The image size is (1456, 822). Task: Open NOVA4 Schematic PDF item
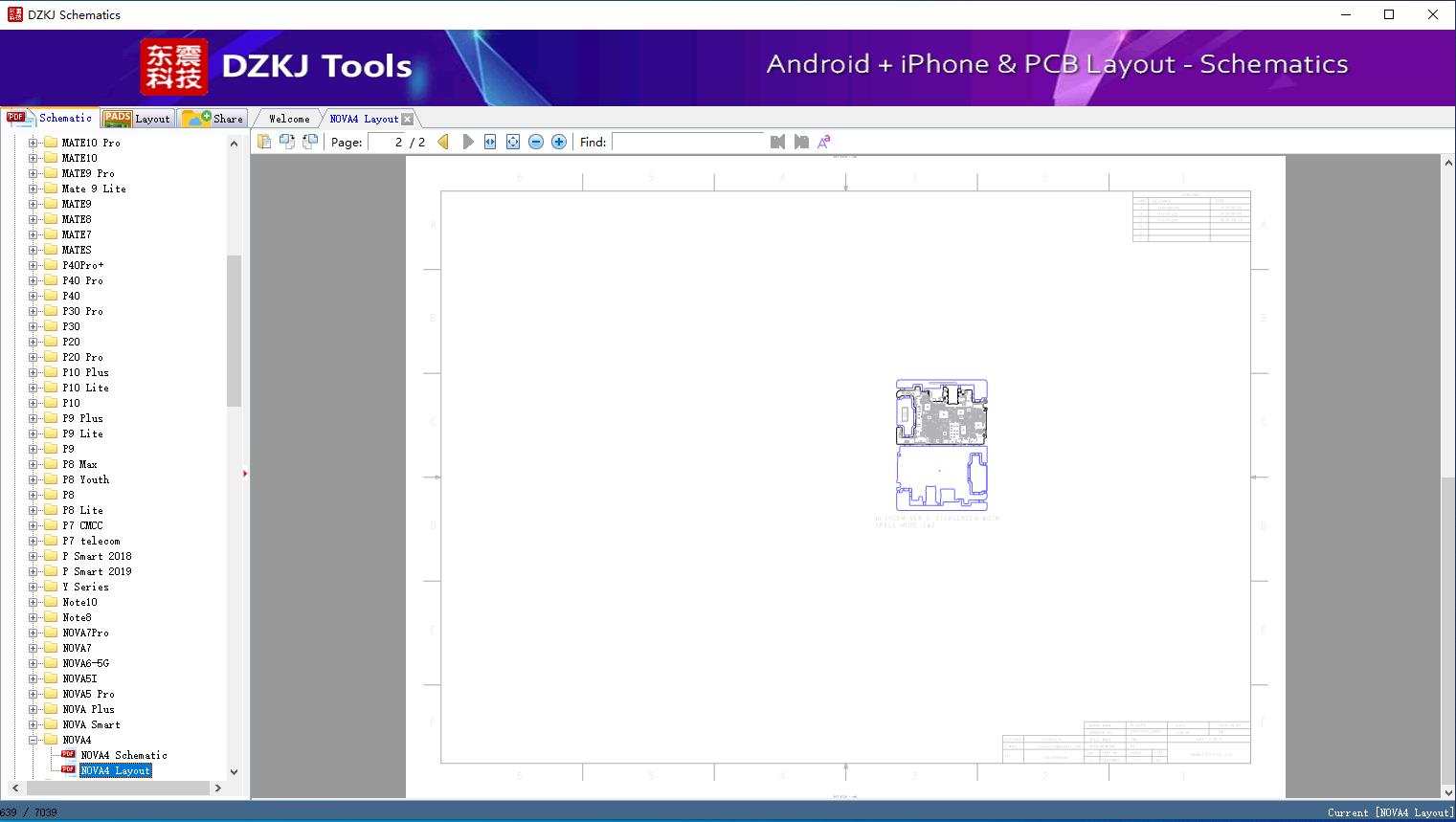click(123, 755)
